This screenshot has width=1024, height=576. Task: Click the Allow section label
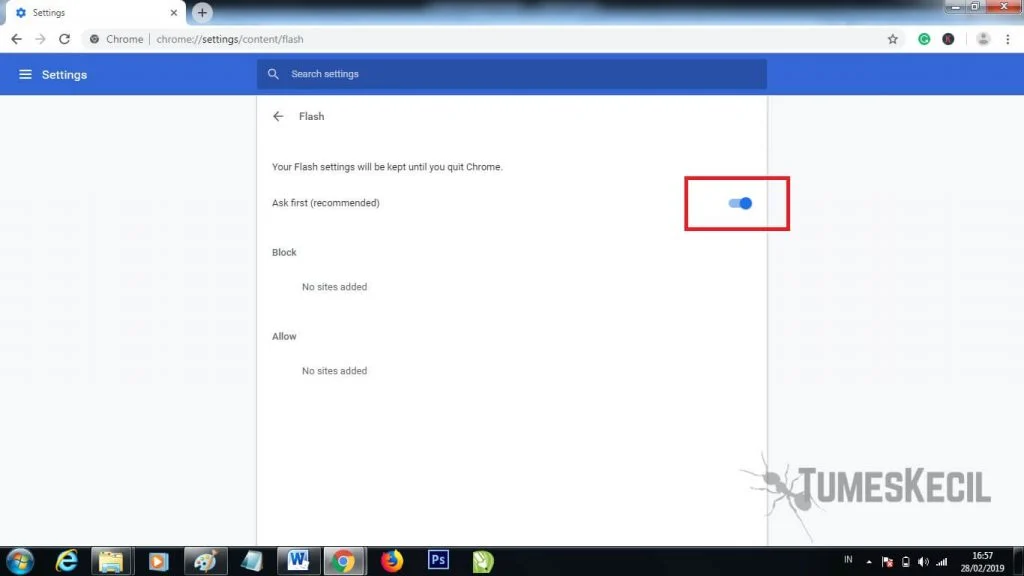284,336
